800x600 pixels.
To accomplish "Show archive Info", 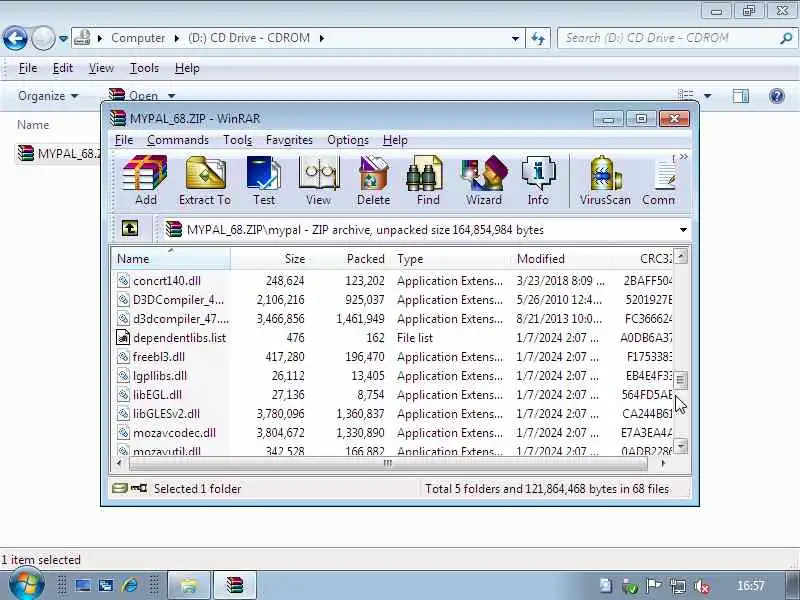I will (x=538, y=181).
